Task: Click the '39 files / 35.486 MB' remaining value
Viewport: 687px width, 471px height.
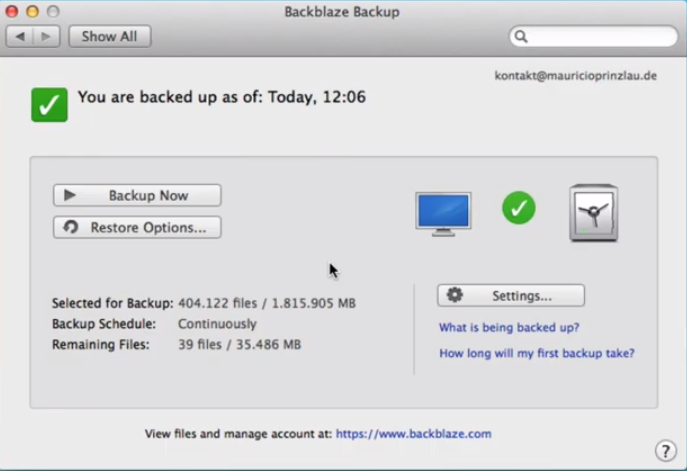Action: click(239, 344)
